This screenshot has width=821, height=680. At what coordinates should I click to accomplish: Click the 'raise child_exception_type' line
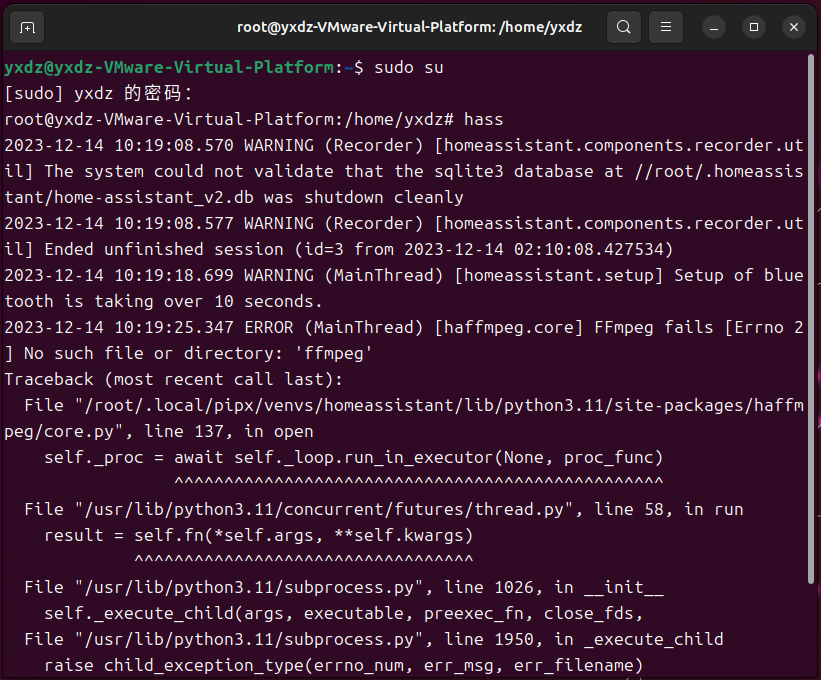tap(343, 665)
